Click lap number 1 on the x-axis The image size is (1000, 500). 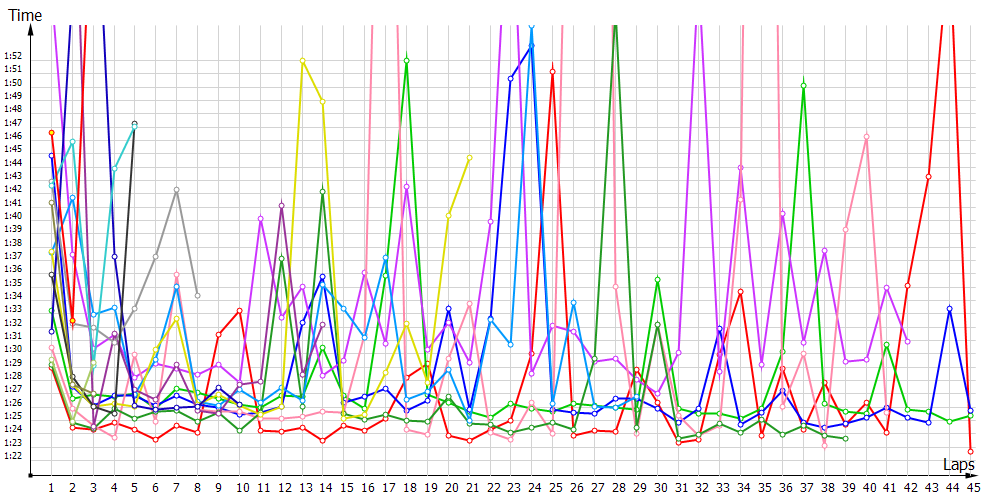[x=51, y=488]
